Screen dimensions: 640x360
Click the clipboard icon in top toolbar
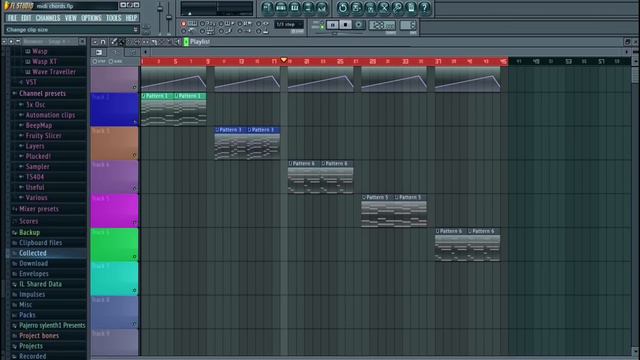click(411, 7)
